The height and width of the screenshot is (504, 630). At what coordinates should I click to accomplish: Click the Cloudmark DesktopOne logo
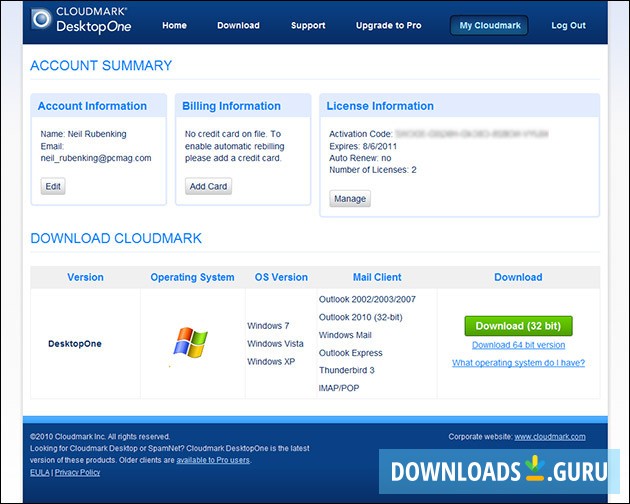81,20
